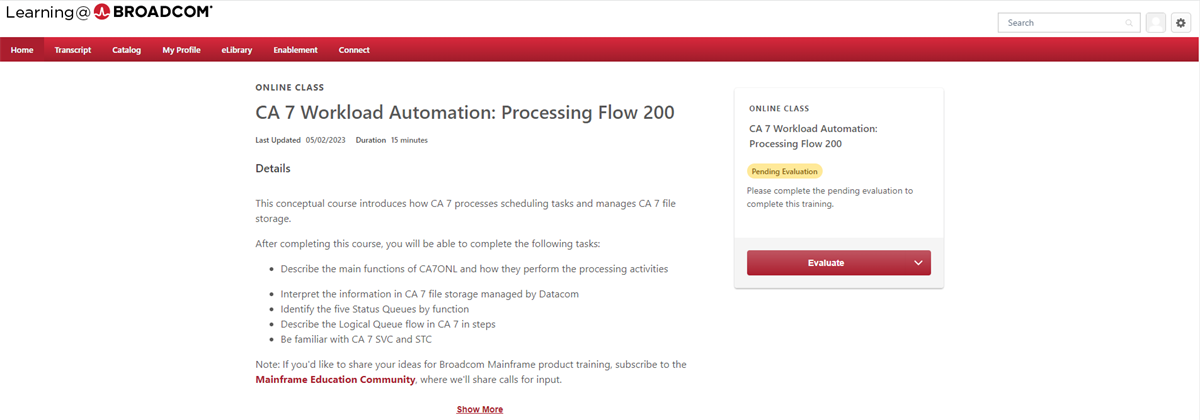Click the course title in the side card

(x=813, y=136)
